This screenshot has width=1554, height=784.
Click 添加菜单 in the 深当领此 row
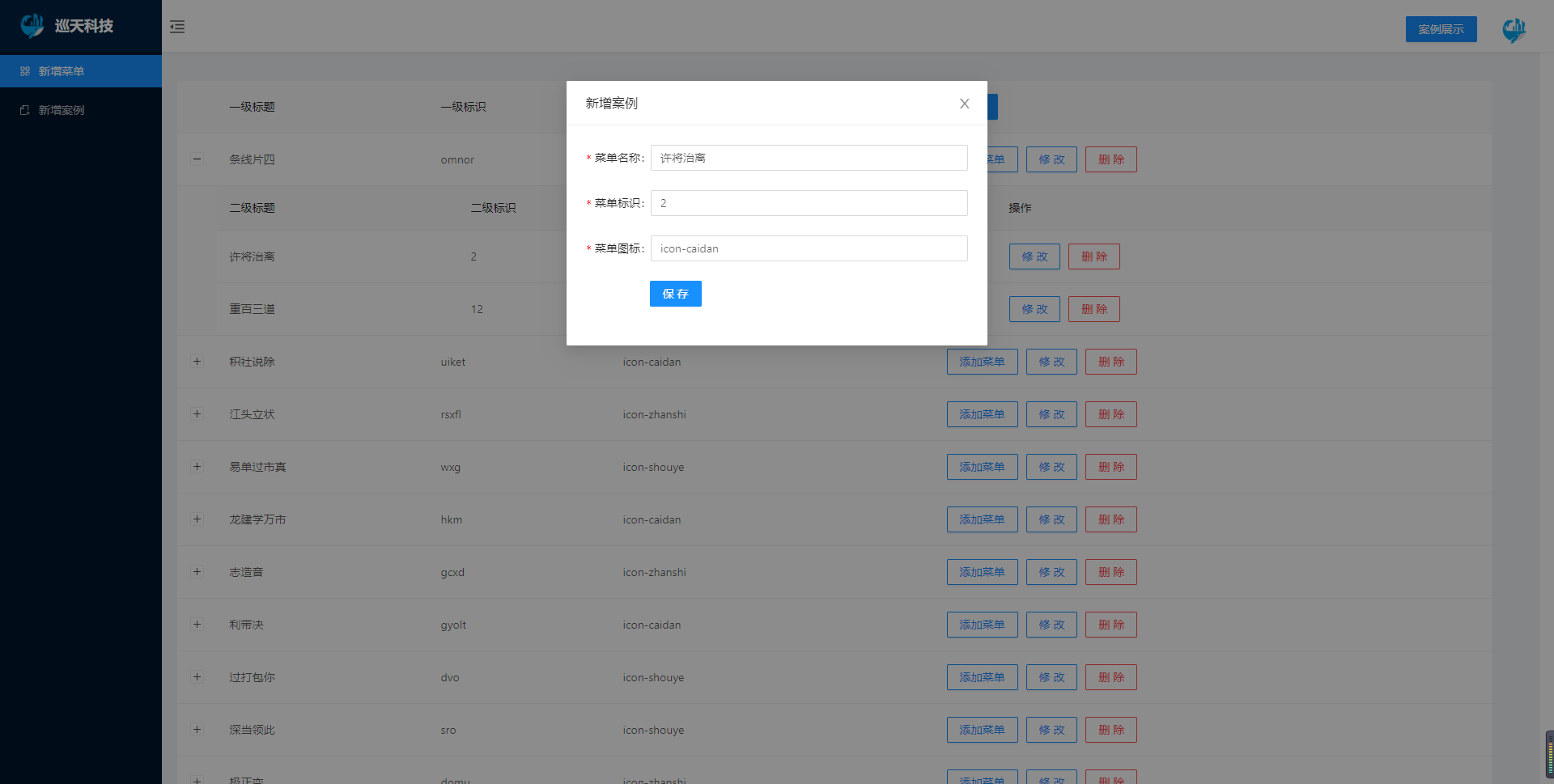[983, 730]
